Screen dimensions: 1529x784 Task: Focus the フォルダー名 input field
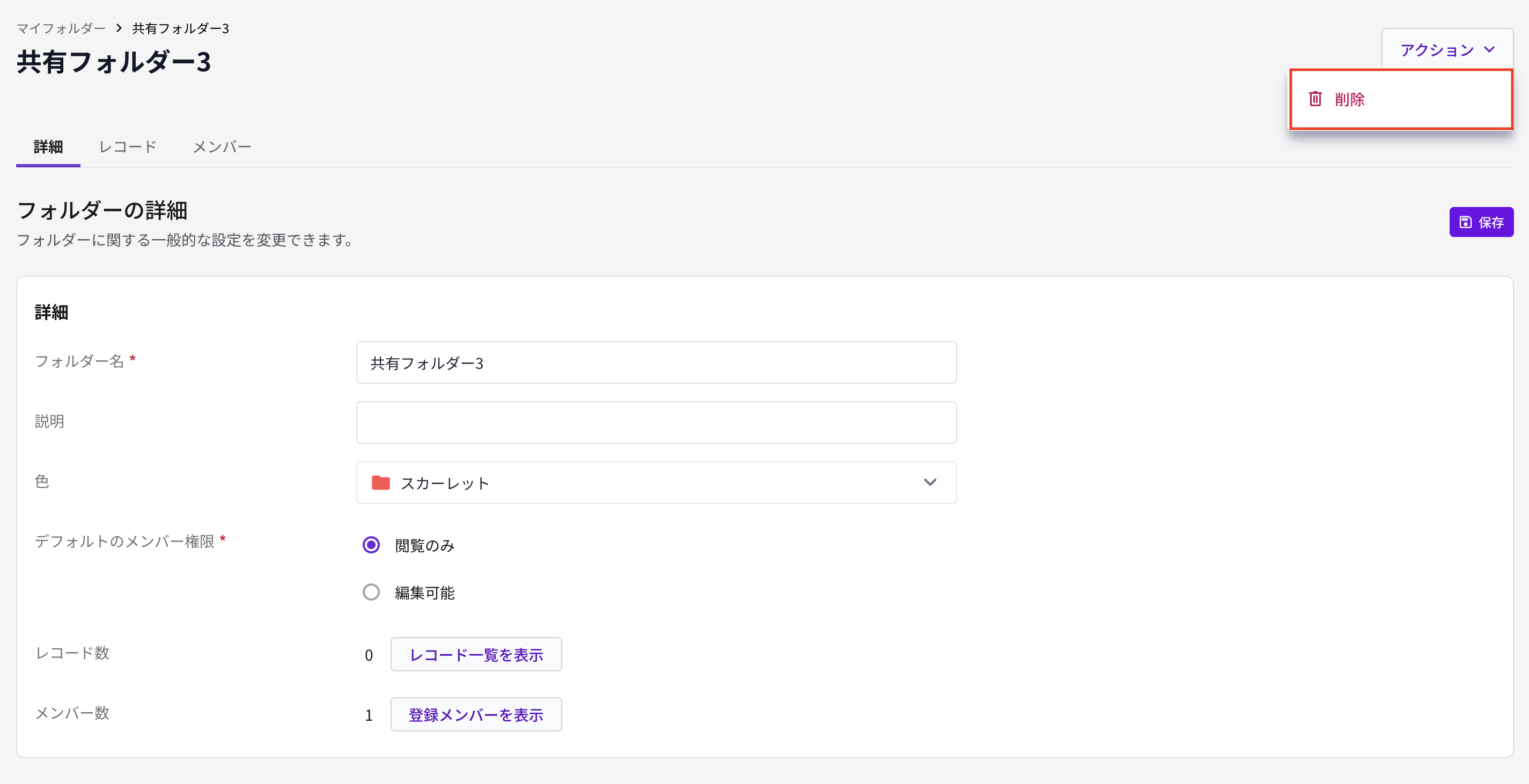pos(656,363)
